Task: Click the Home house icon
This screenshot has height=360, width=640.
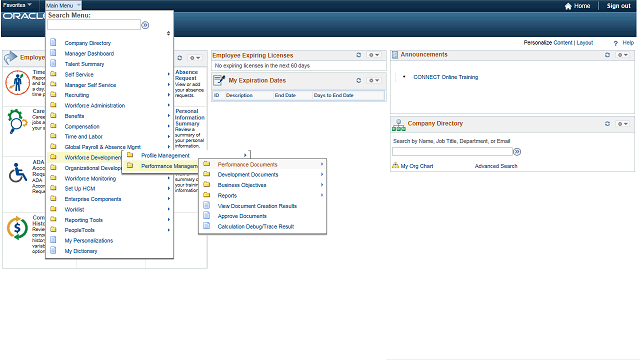Action: pos(568,6)
